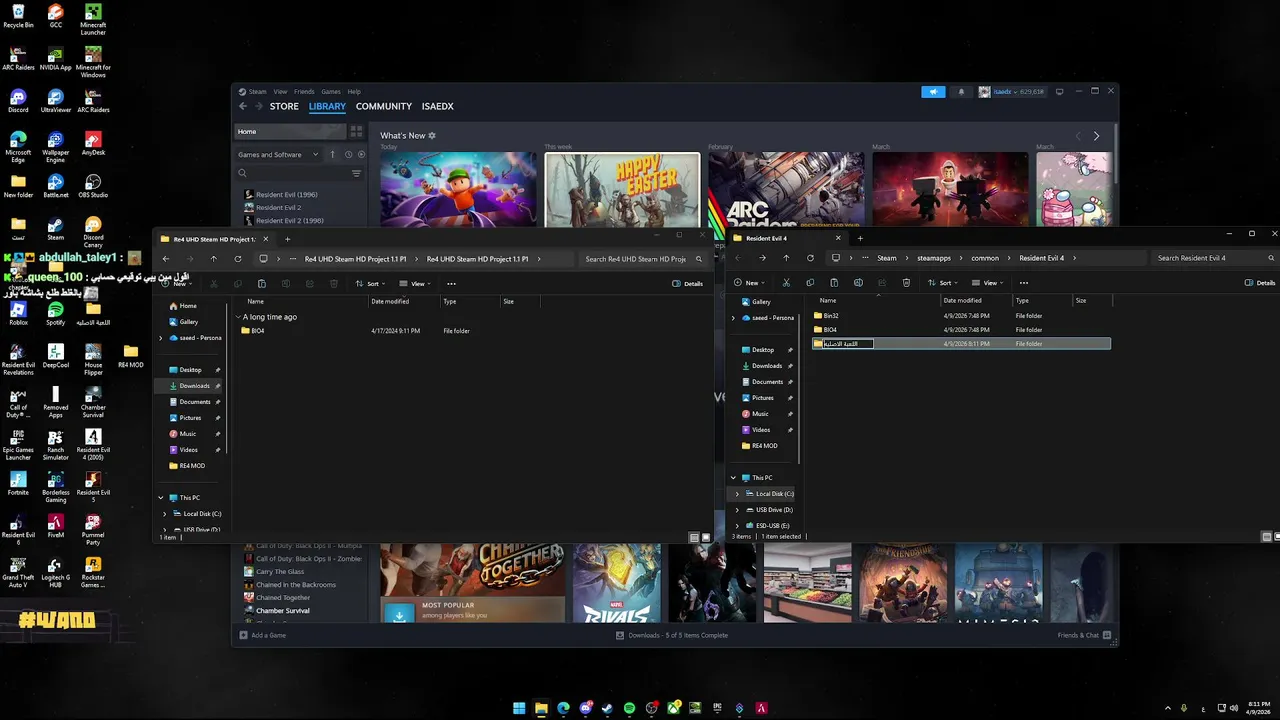The height and width of the screenshot is (720, 1280).
Task: Click Paste icon in Re4 UHD window
Action: (x=261, y=284)
